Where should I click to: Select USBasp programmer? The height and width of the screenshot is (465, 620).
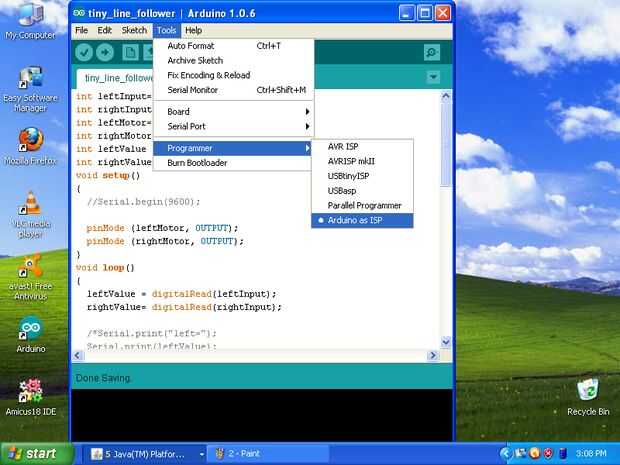(362, 191)
